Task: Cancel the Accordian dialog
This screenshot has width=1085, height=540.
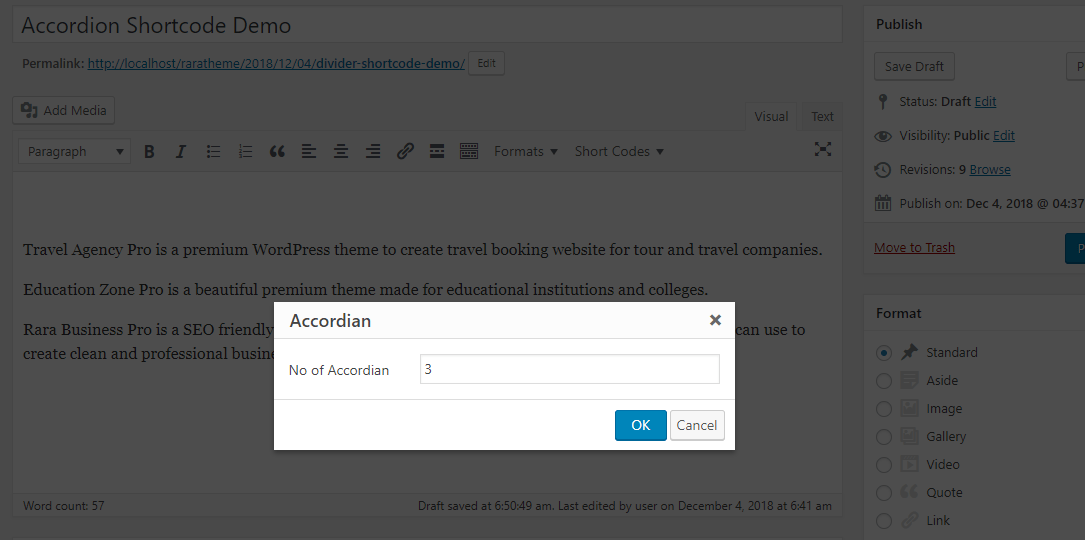Action: tap(696, 425)
